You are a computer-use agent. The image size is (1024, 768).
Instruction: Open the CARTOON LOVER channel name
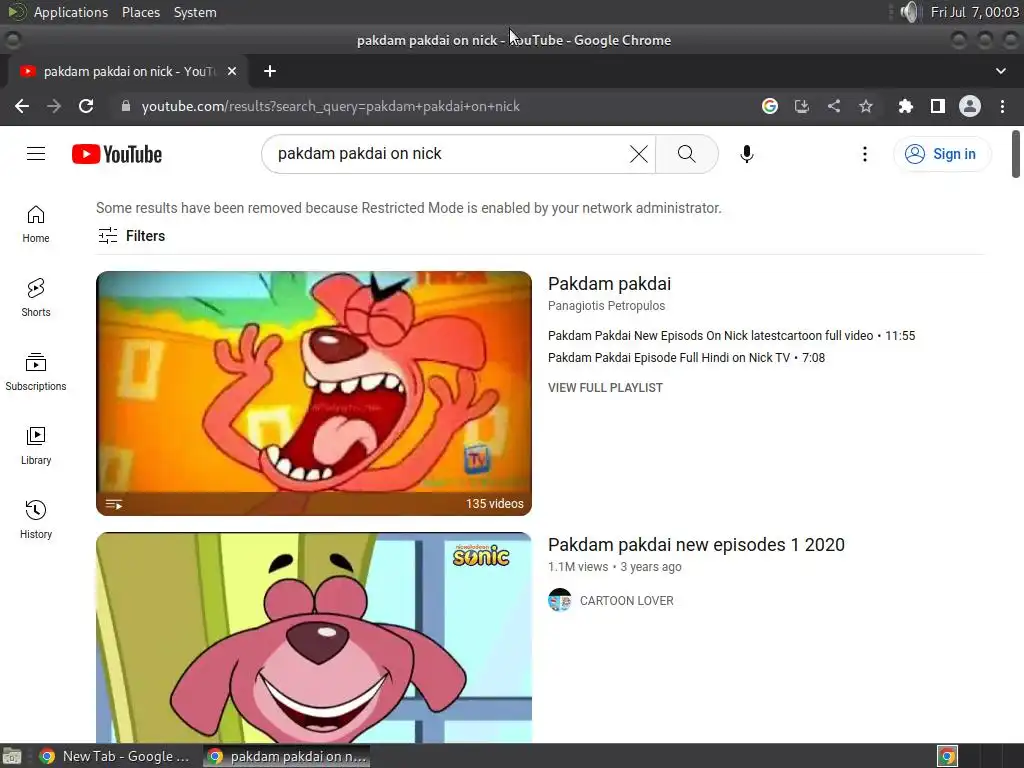click(x=626, y=601)
